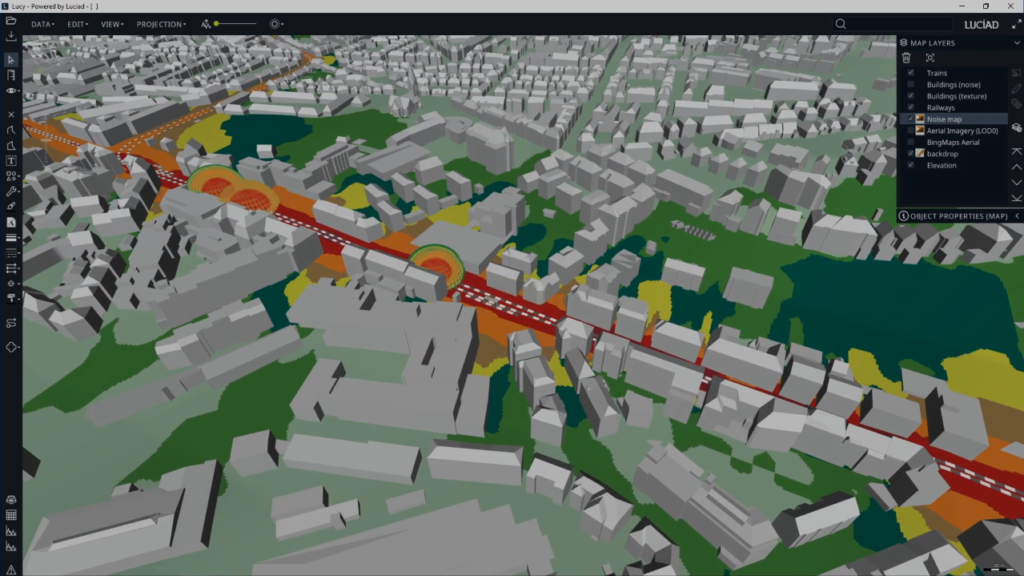Collapse the MAP LAYERS panel with its chevron
This screenshot has width=1024, height=576.
click(x=1016, y=42)
